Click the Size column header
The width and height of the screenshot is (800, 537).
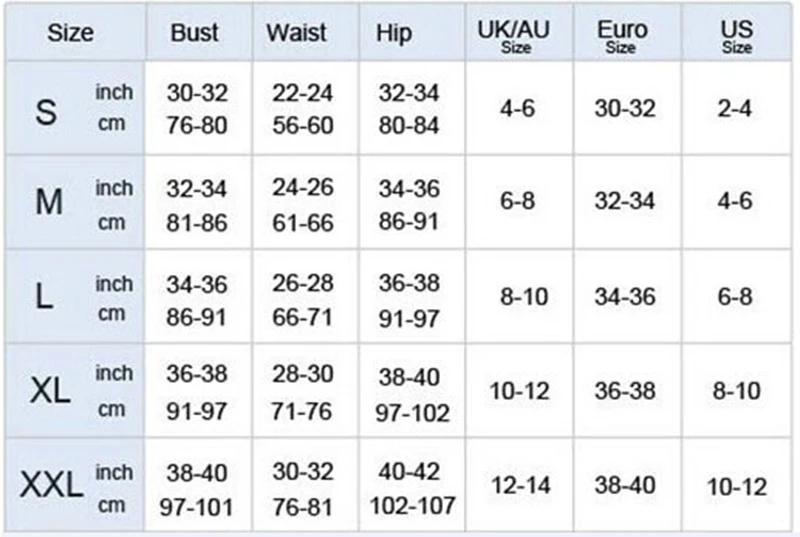(70, 33)
